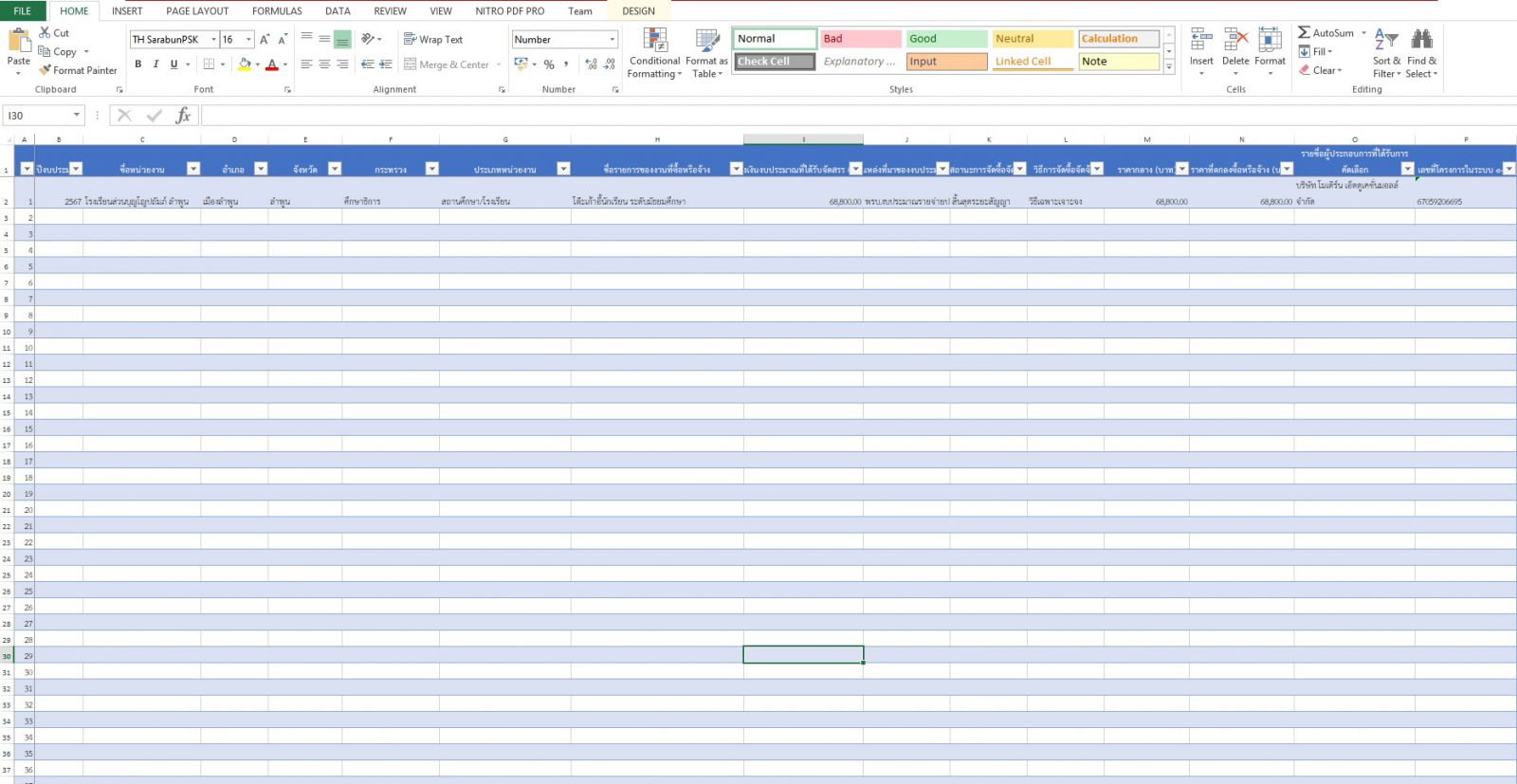Toggle Wrap Text for the cell

pos(433,39)
